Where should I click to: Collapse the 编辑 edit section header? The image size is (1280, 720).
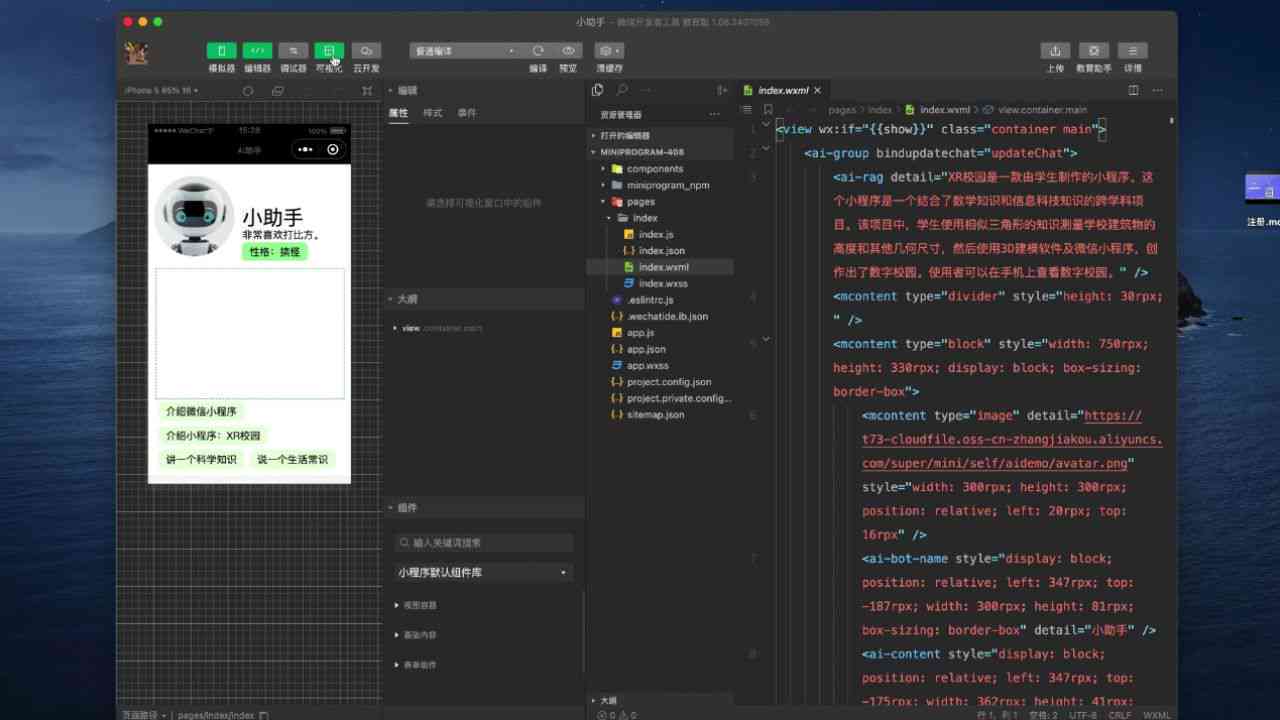click(x=484, y=90)
